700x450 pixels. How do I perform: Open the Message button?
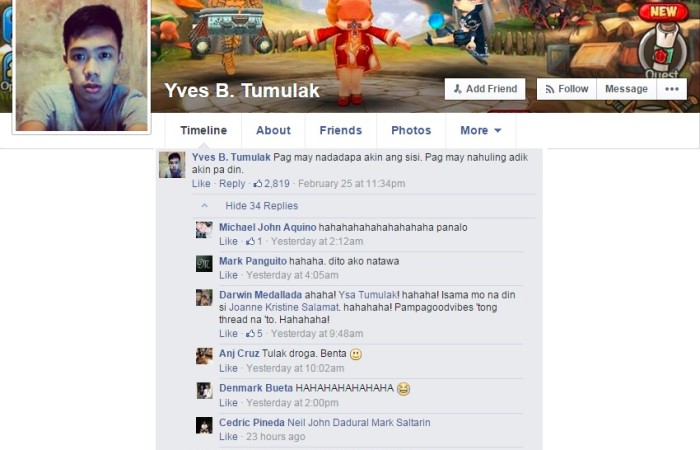pyautogui.click(x=626, y=89)
